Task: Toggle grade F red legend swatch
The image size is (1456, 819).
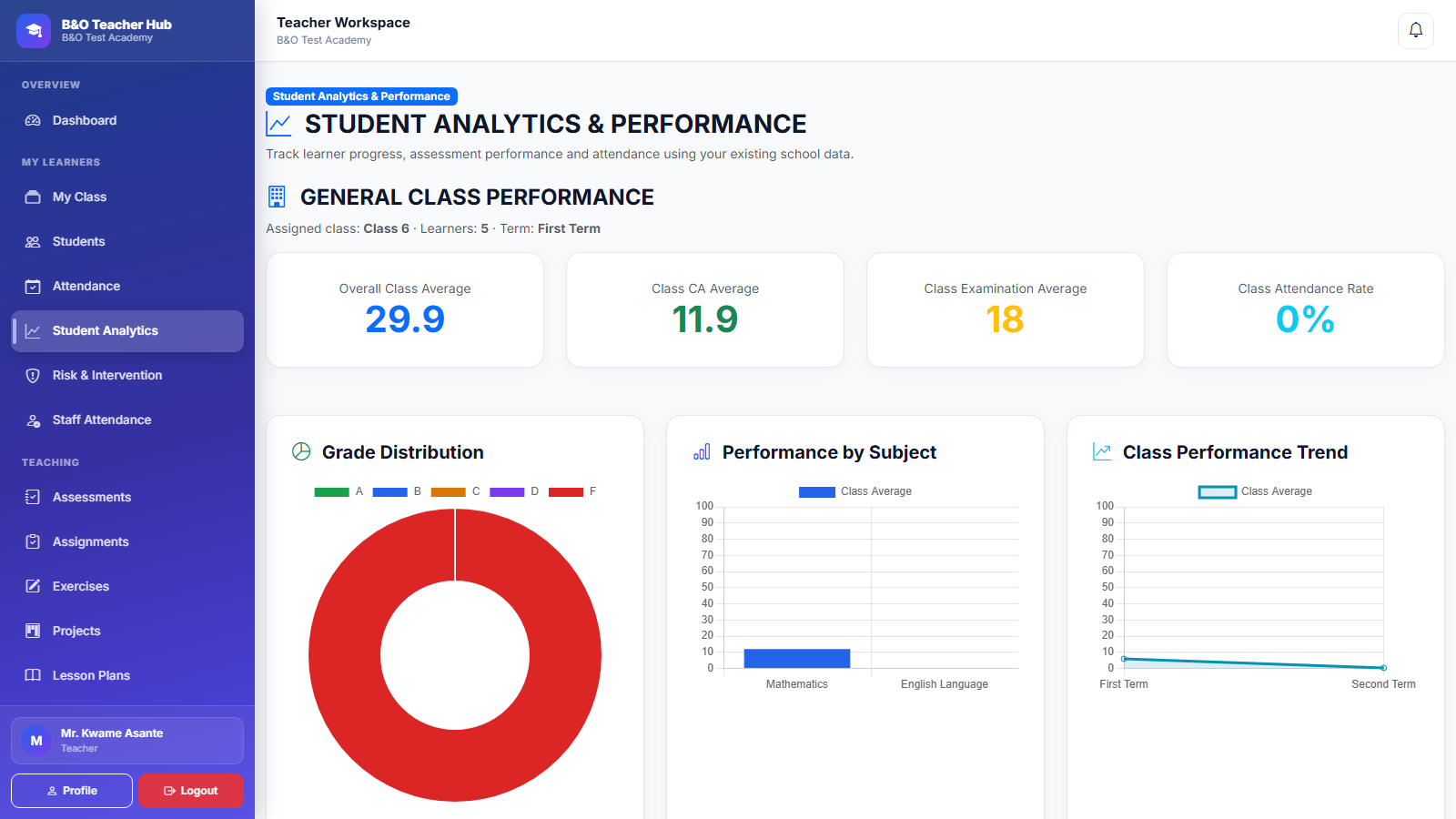Action: (x=566, y=491)
